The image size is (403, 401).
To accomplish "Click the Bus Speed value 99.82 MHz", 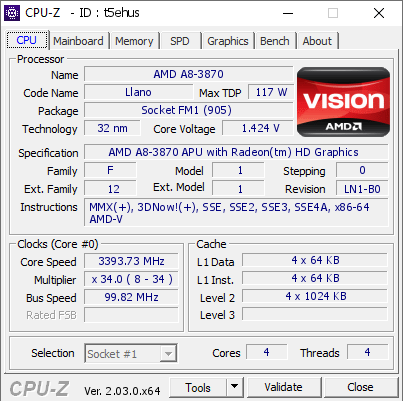I will click(131, 297).
